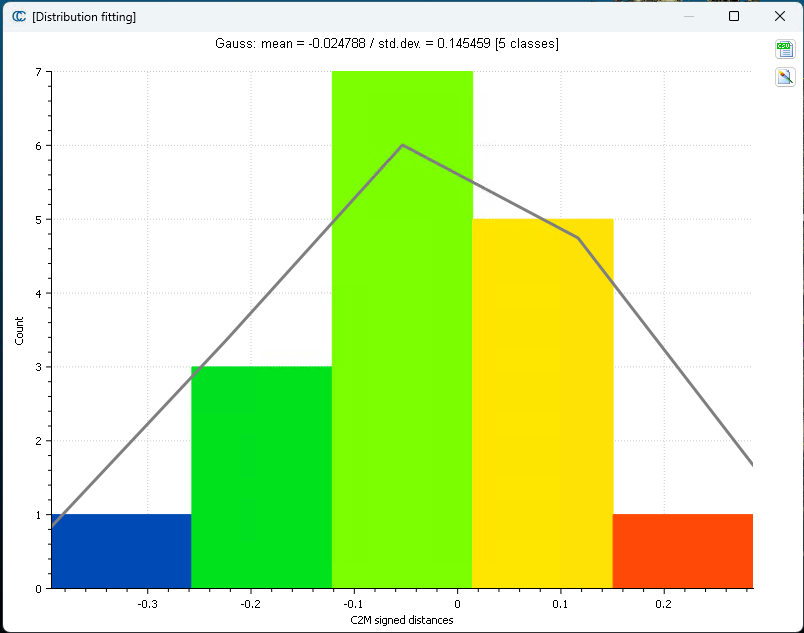Export histogram as image icon
Image resolution: width=804 pixels, height=633 pixels.
(785, 77)
